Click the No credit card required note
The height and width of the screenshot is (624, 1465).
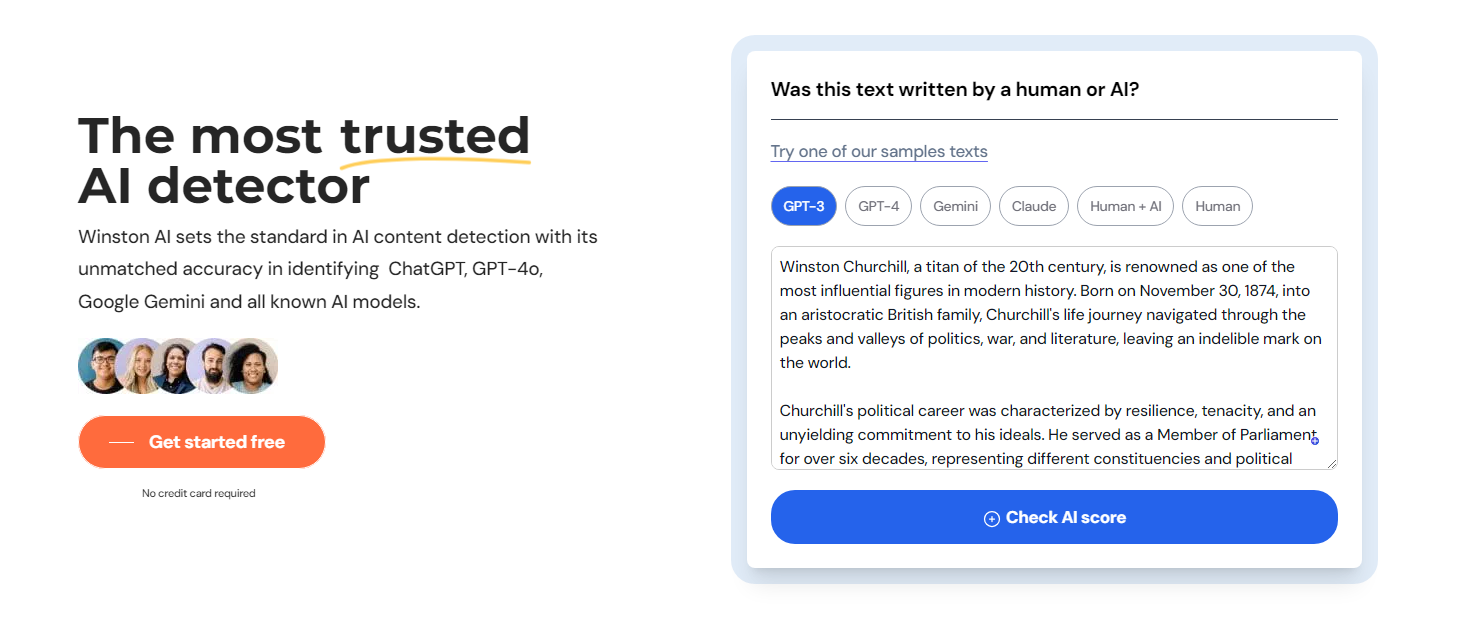click(x=199, y=493)
